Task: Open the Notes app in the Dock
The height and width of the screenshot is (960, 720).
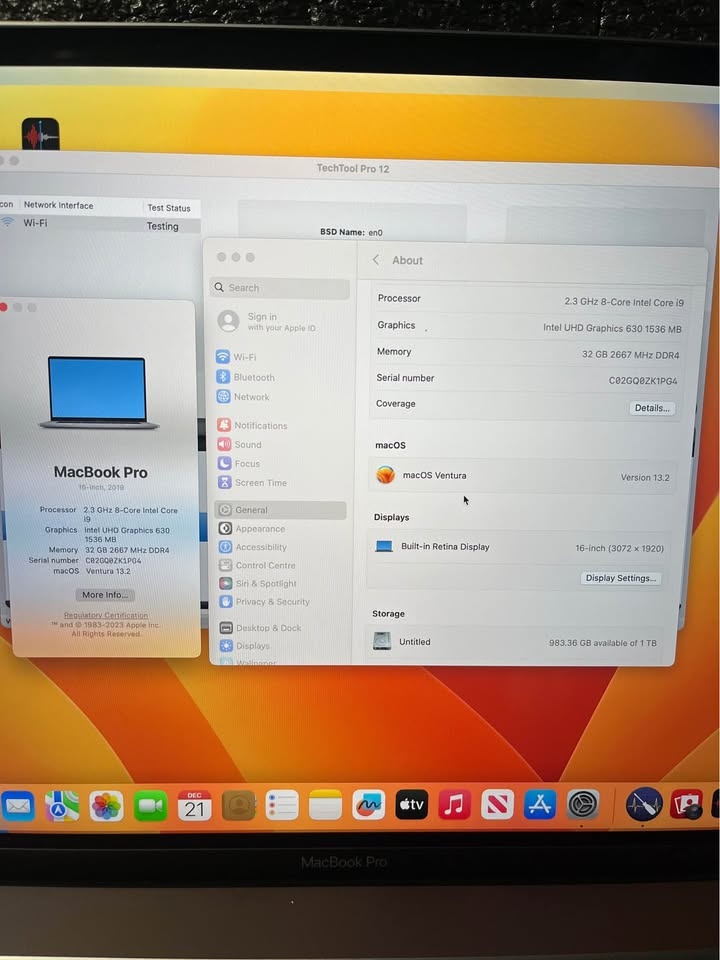Action: coord(325,804)
